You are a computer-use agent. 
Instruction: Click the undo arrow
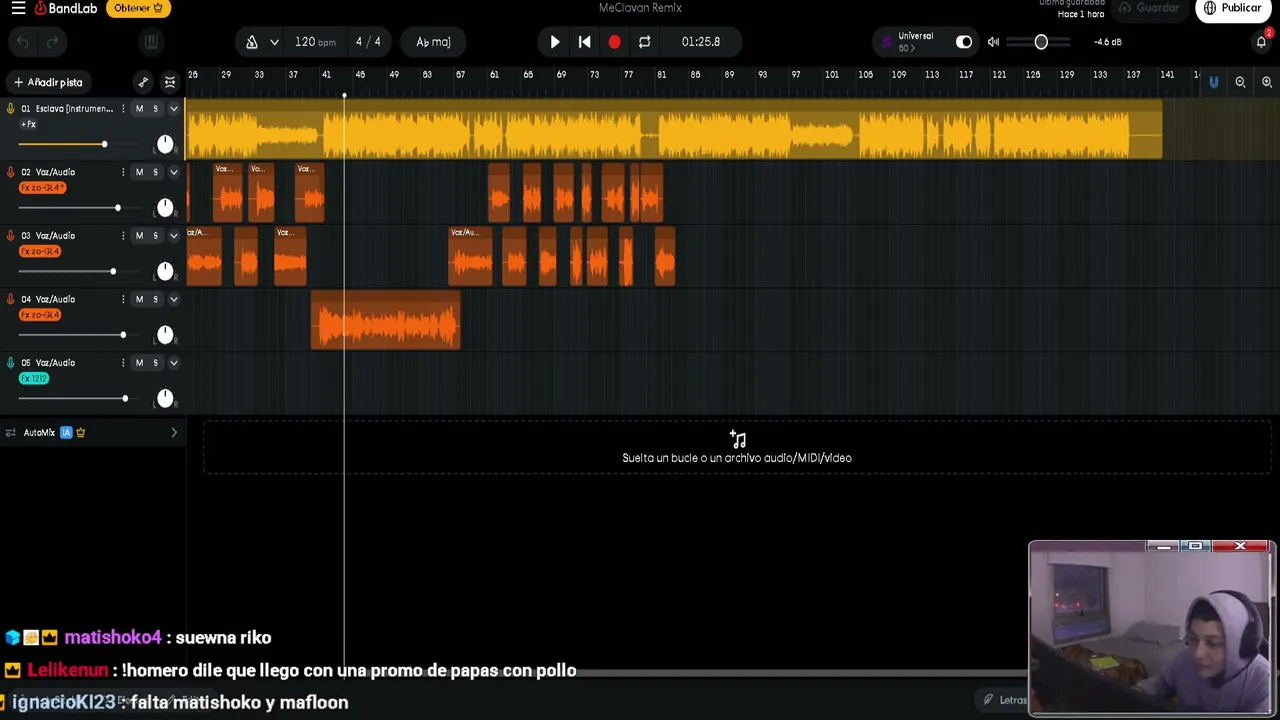pyautogui.click(x=23, y=42)
